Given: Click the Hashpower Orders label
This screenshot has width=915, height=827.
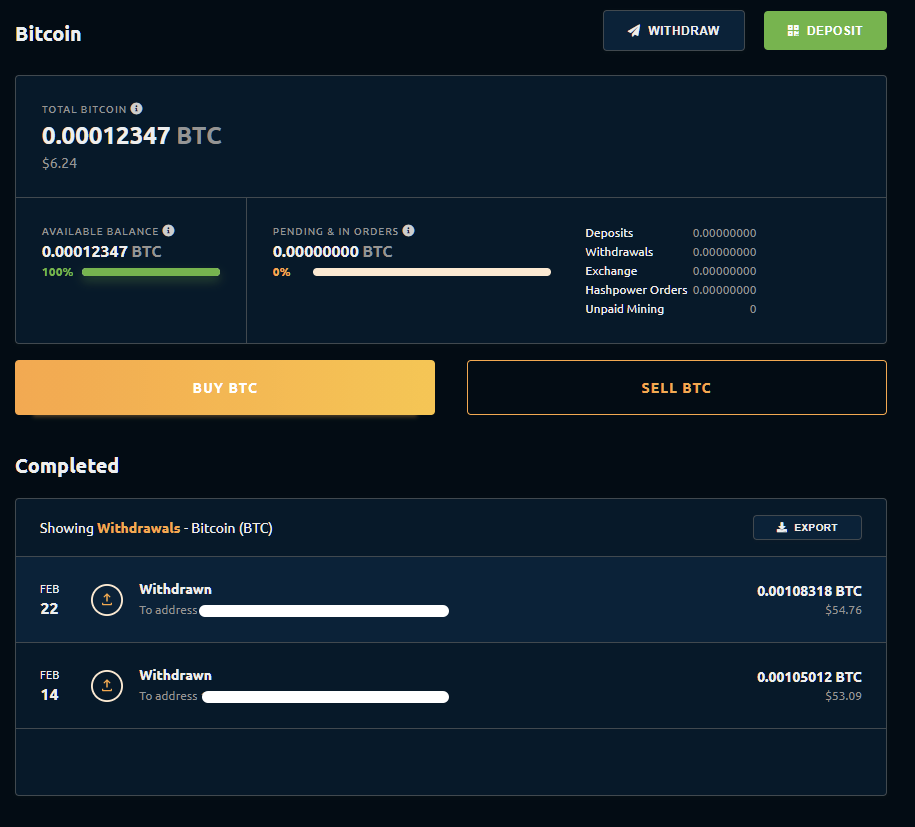Looking at the screenshot, I should click(636, 290).
